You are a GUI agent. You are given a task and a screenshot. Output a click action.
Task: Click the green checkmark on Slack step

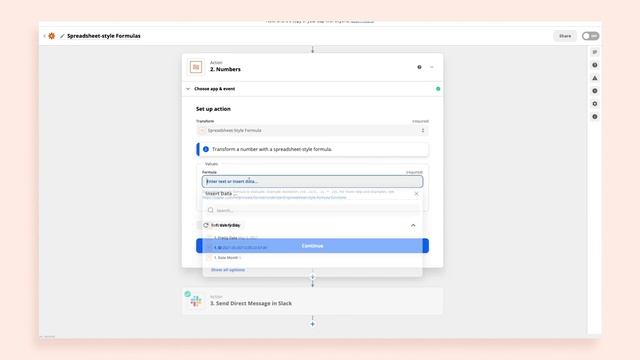tap(187, 294)
